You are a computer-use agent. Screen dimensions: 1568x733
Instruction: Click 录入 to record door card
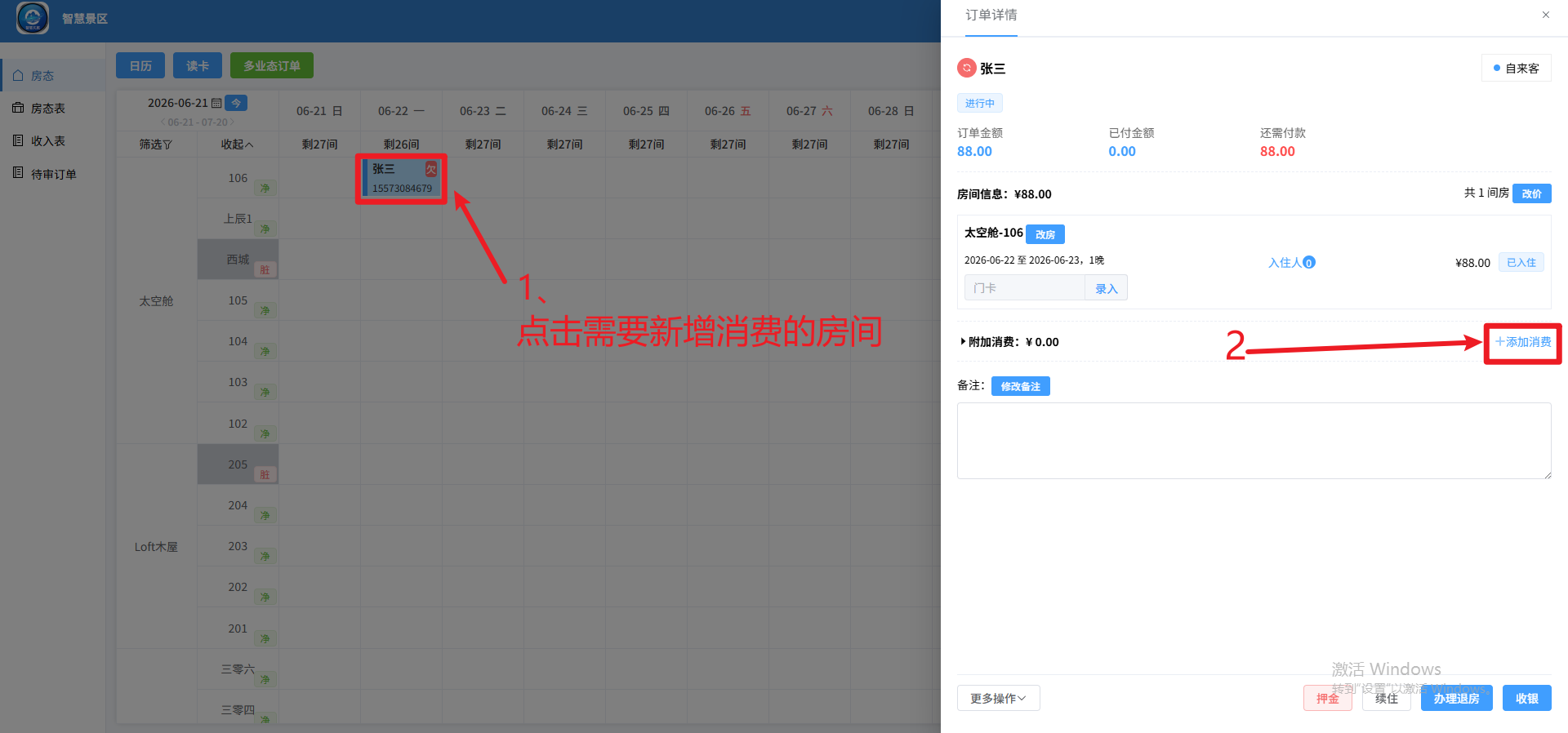pyautogui.click(x=1107, y=288)
